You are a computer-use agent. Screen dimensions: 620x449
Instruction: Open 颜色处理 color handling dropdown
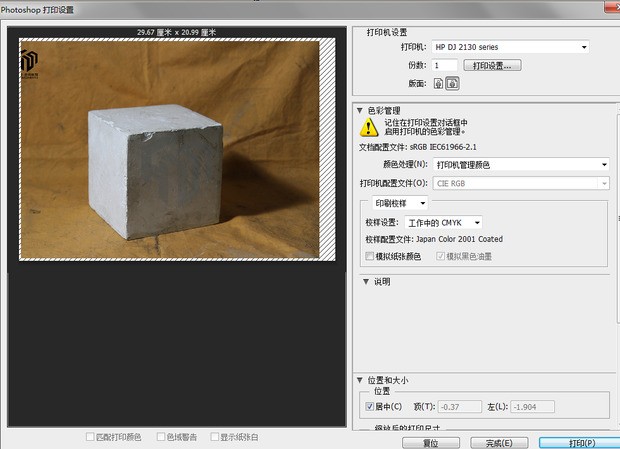tap(521, 164)
